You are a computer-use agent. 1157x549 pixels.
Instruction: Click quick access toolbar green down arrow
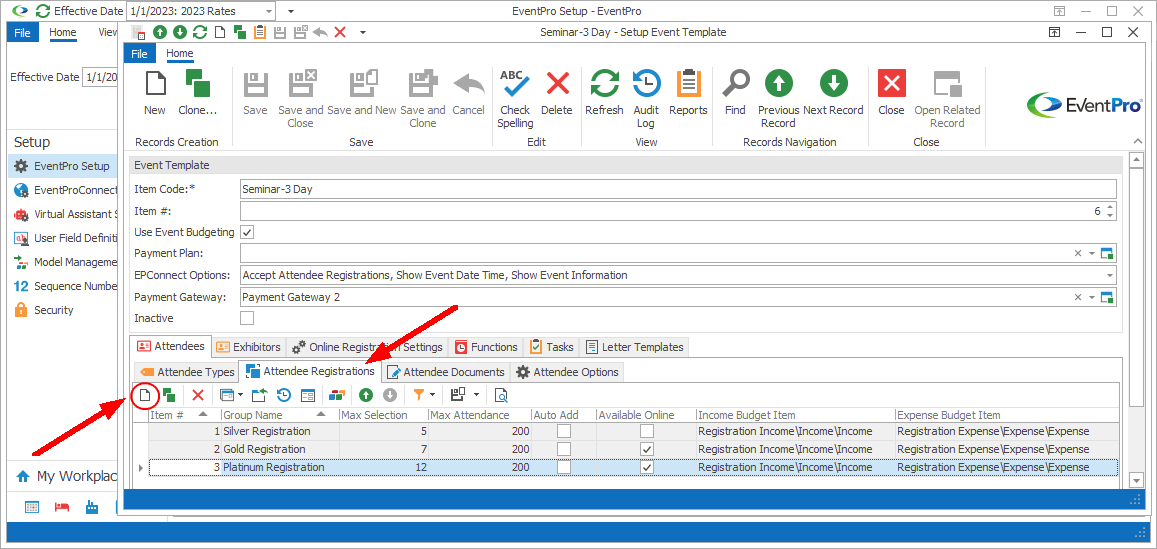click(x=180, y=32)
